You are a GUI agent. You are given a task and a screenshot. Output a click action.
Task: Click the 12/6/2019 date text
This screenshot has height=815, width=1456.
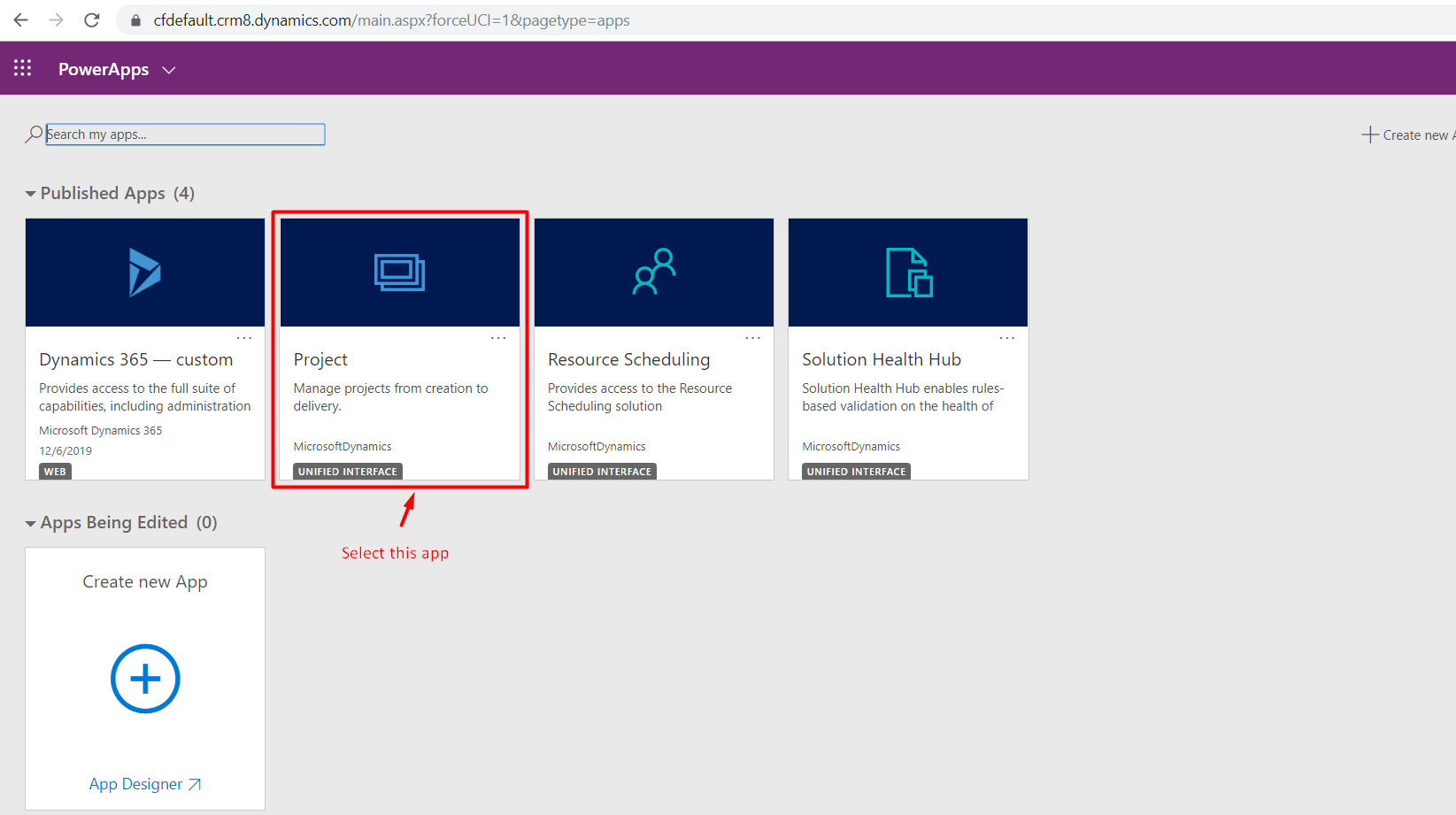[65, 451]
